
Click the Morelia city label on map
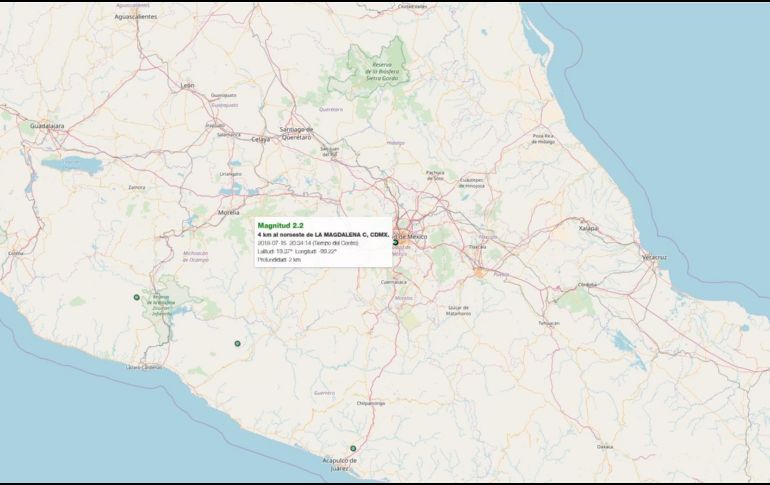(x=229, y=212)
